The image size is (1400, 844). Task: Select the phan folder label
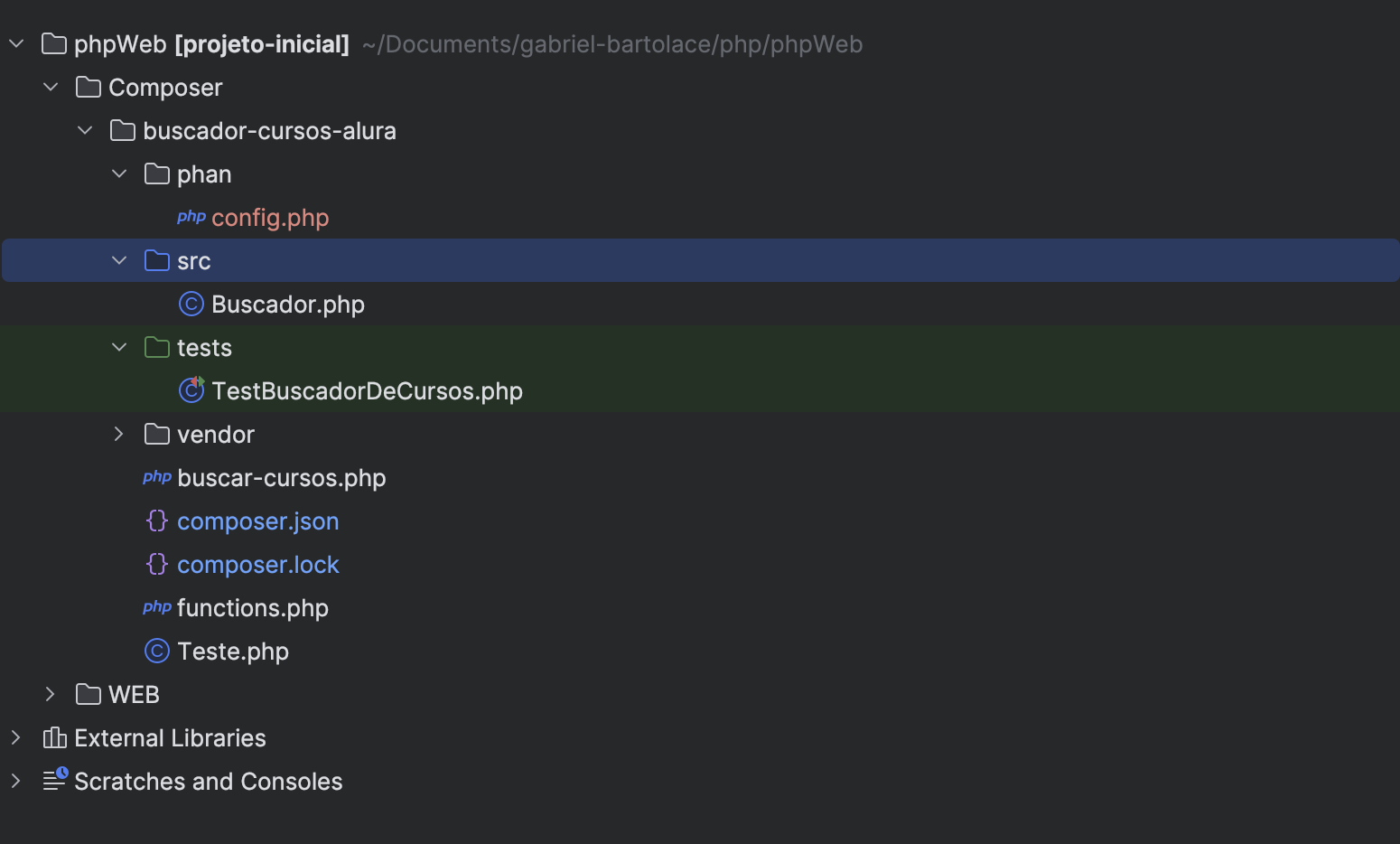pyautogui.click(x=204, y=174)
